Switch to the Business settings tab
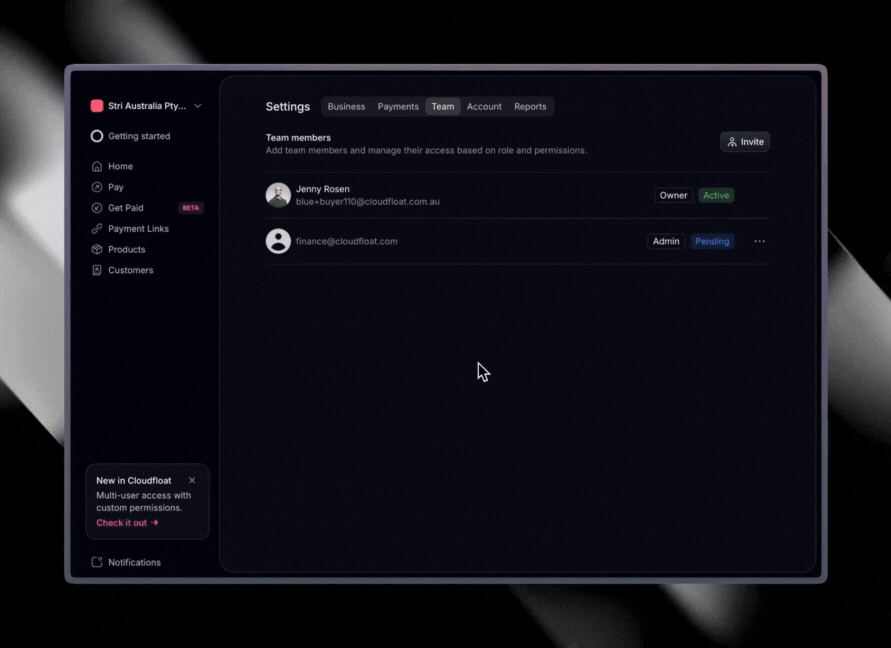The height and width of the screenshot is (648, 891). click(346, 106)
